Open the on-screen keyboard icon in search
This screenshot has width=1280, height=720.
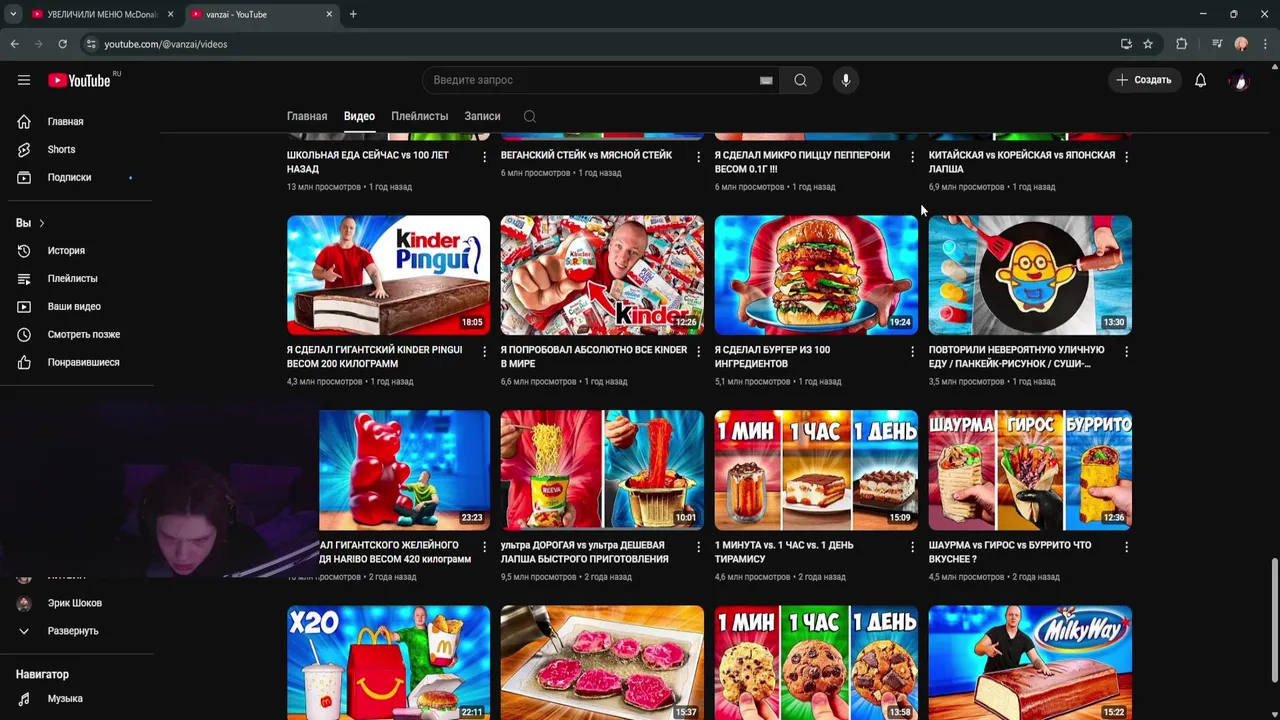(x=766, y=80)
